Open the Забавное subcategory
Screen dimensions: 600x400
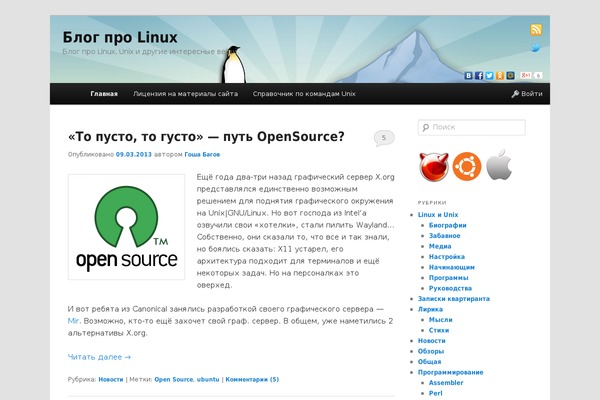pyautogui.click(x=445, y=236)
